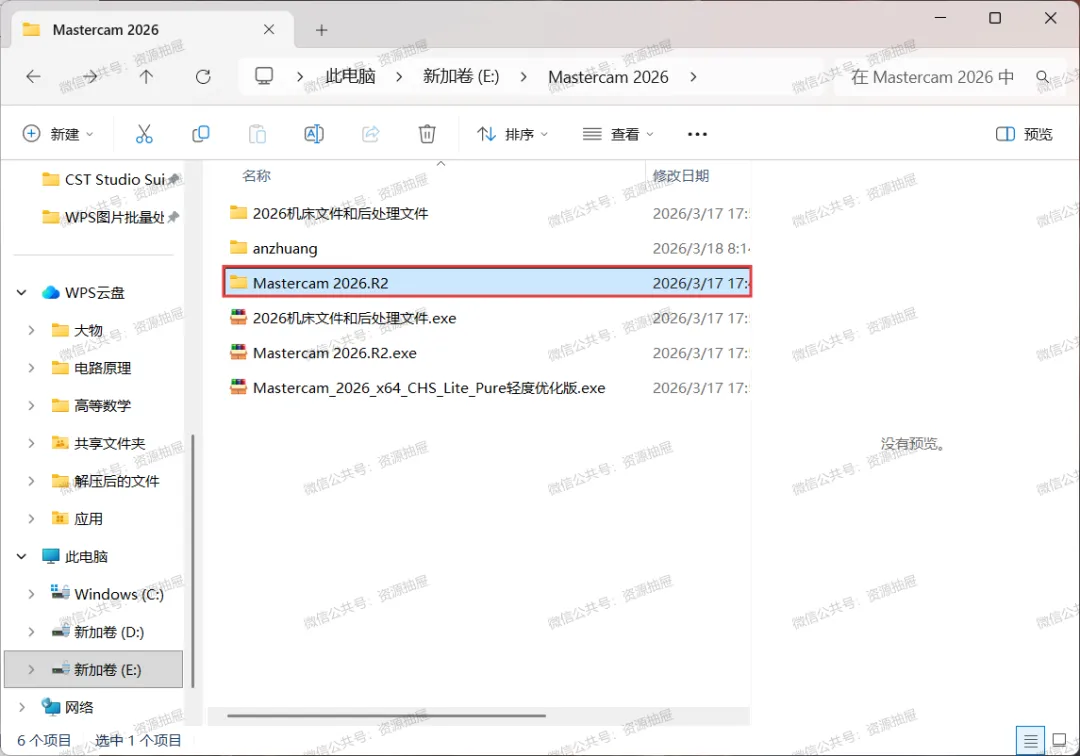Go forward with the forward arrow
This screenshot has width=1080, height=756.
click(90, 76)
